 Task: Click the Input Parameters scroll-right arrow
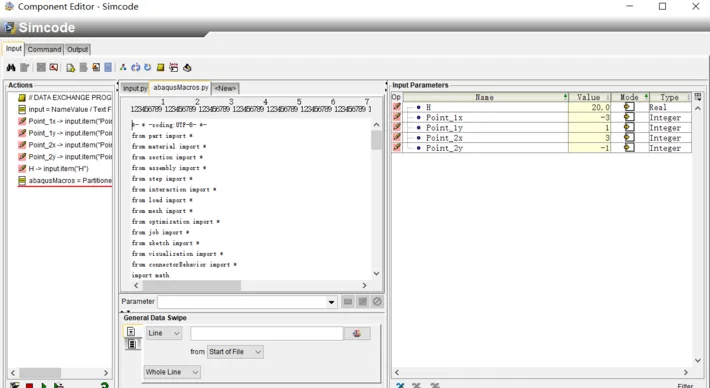[x=686, y=372]
